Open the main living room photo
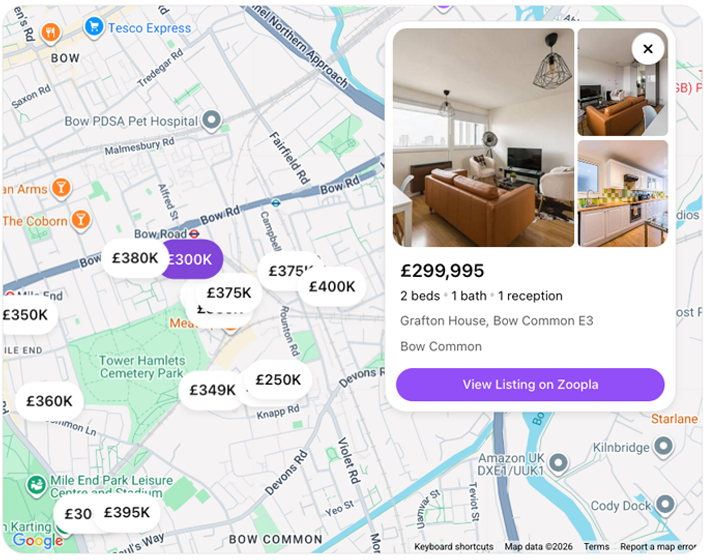 (483, 137)
